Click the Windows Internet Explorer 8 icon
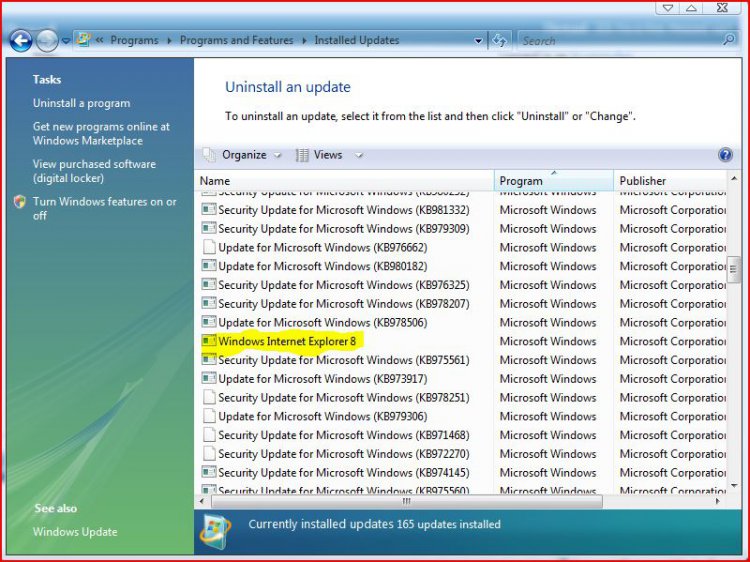Screen dimensions: 750x562 tap(209, 341)
